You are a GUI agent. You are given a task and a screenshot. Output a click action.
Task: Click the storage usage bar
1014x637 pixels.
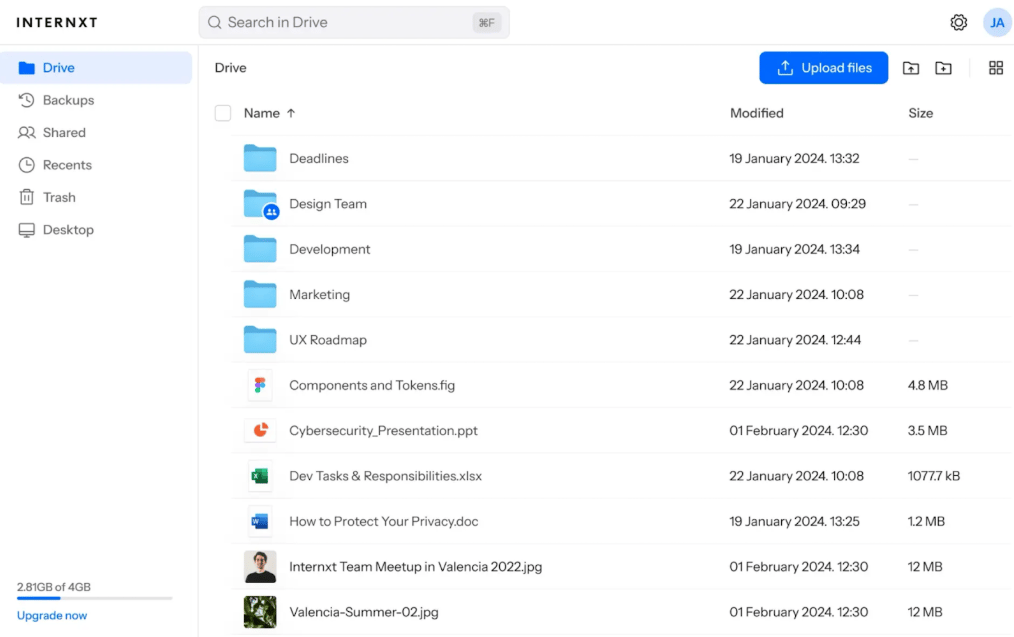94,599
